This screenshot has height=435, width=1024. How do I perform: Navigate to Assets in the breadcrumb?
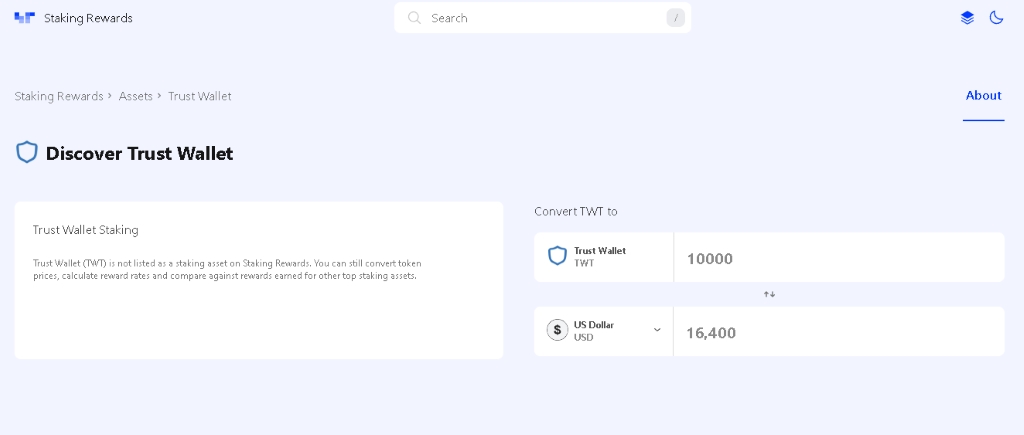tap(136, 96)
